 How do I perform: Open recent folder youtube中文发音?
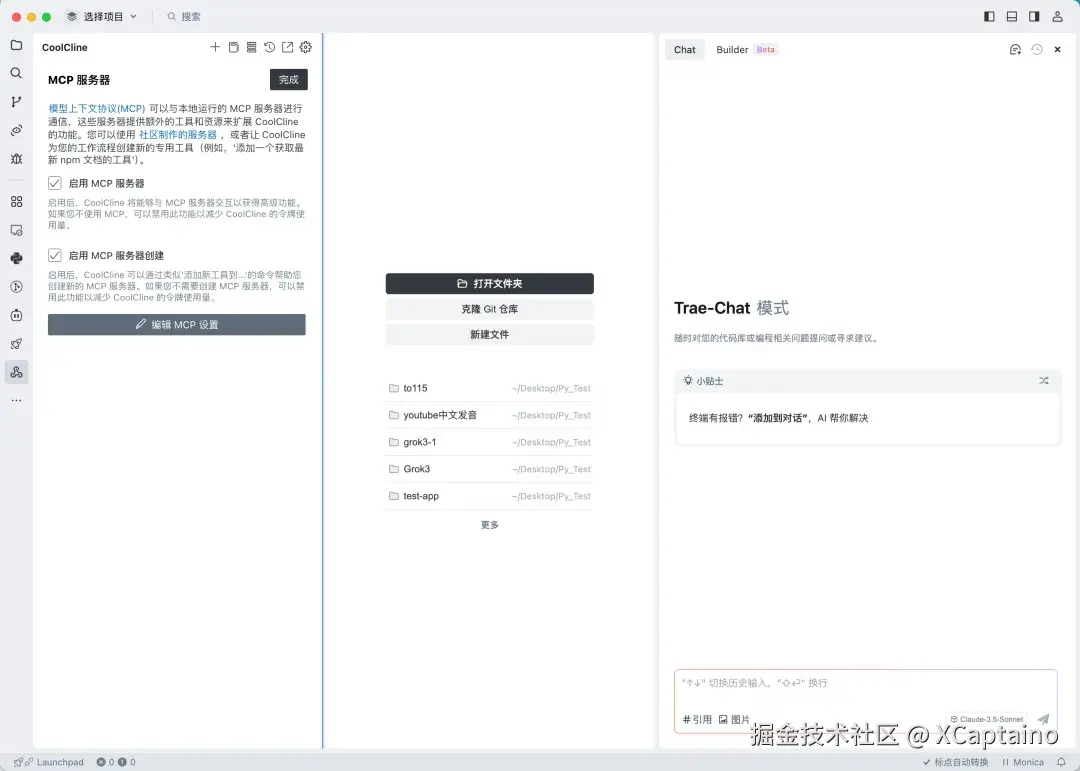(x=490, y=415)
